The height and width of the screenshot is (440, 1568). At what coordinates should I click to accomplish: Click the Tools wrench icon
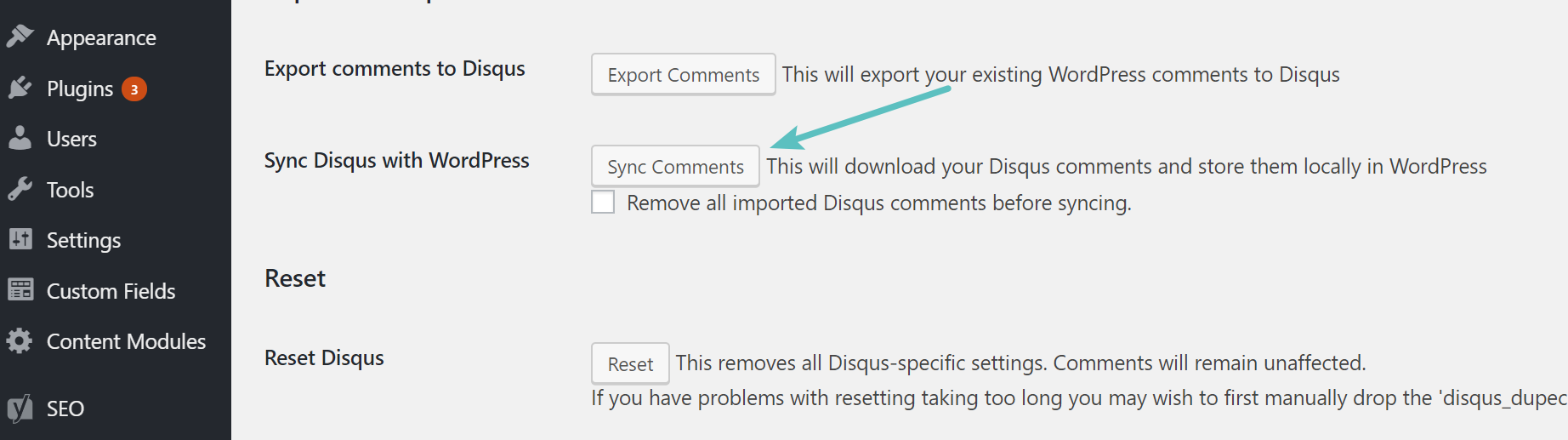tap(20, 189)
